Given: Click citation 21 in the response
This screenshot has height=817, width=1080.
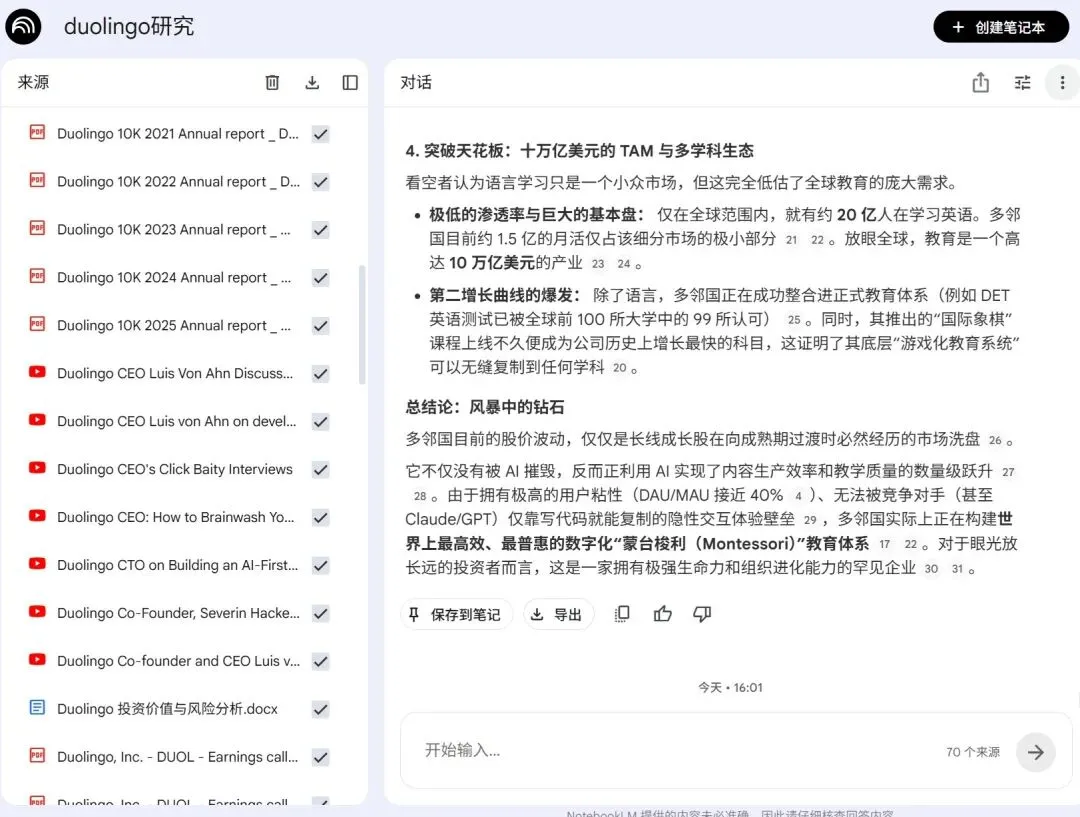Looking at the screenshot, I should point(791,240).
